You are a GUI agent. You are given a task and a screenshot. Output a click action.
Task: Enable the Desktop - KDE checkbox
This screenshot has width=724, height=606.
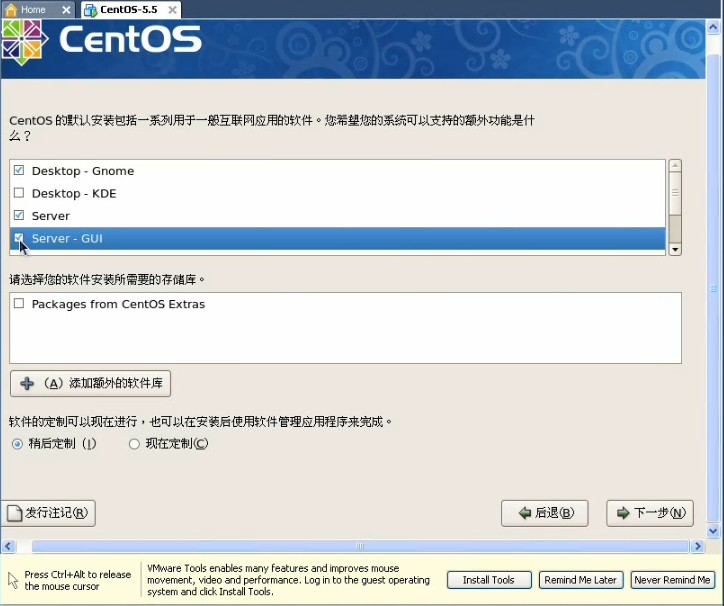coord(19,193)
